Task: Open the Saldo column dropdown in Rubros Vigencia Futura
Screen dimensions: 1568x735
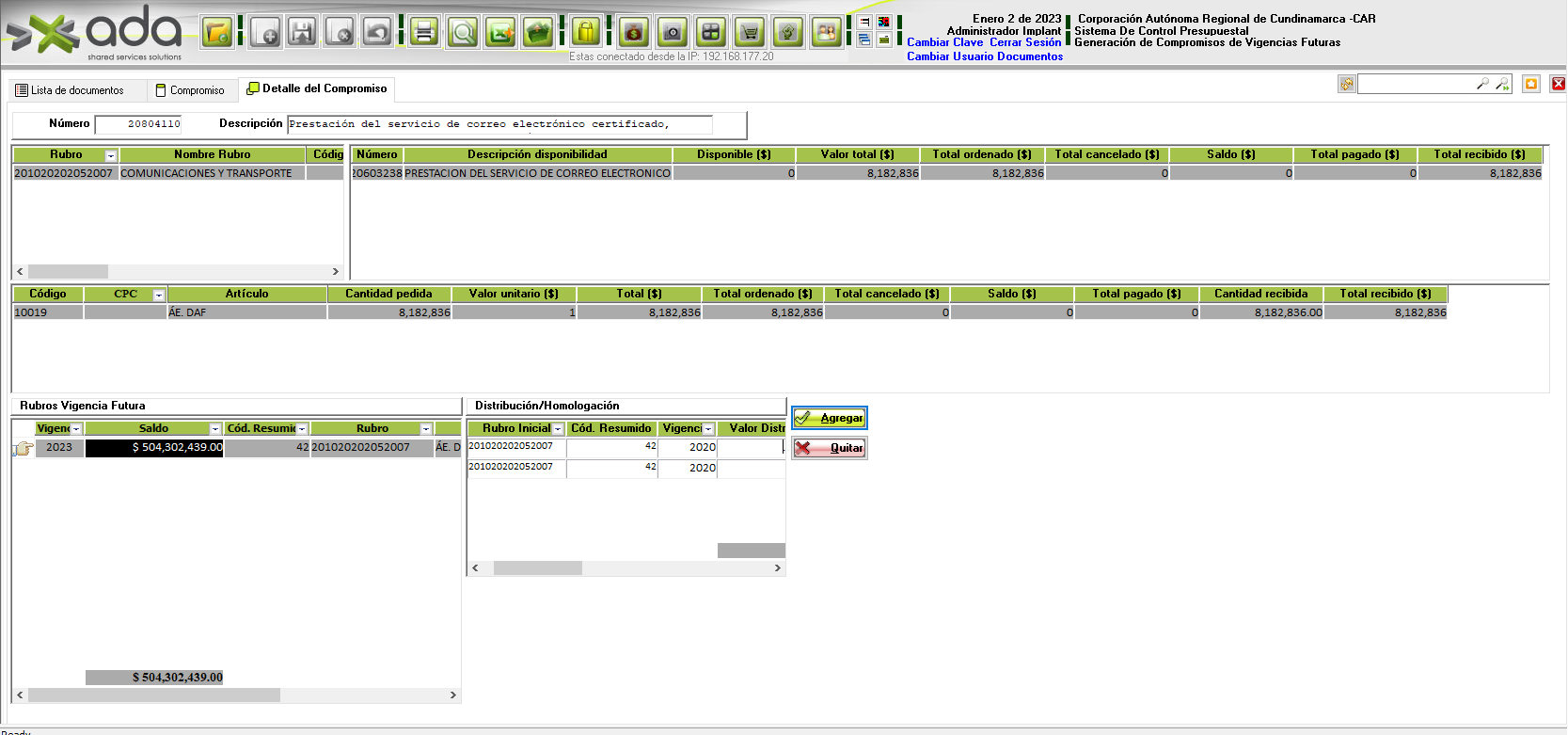Action: point(215,429)
